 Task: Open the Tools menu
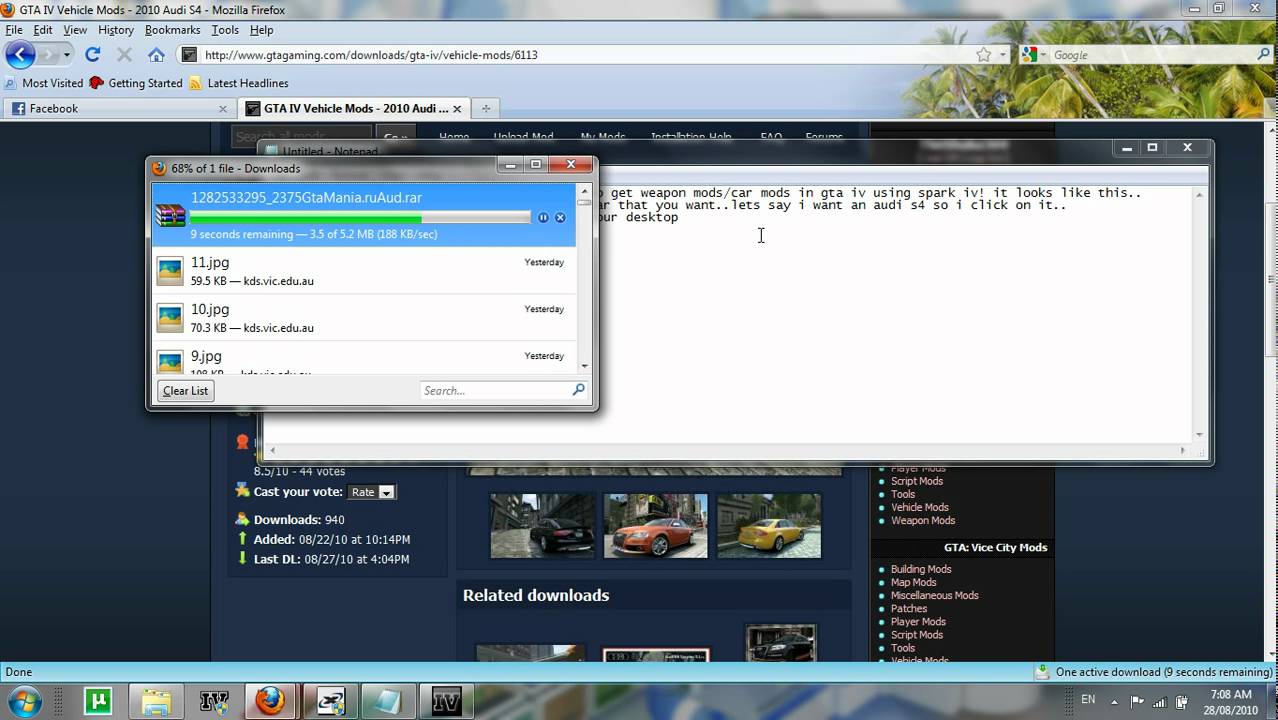[x=225, y=30]
